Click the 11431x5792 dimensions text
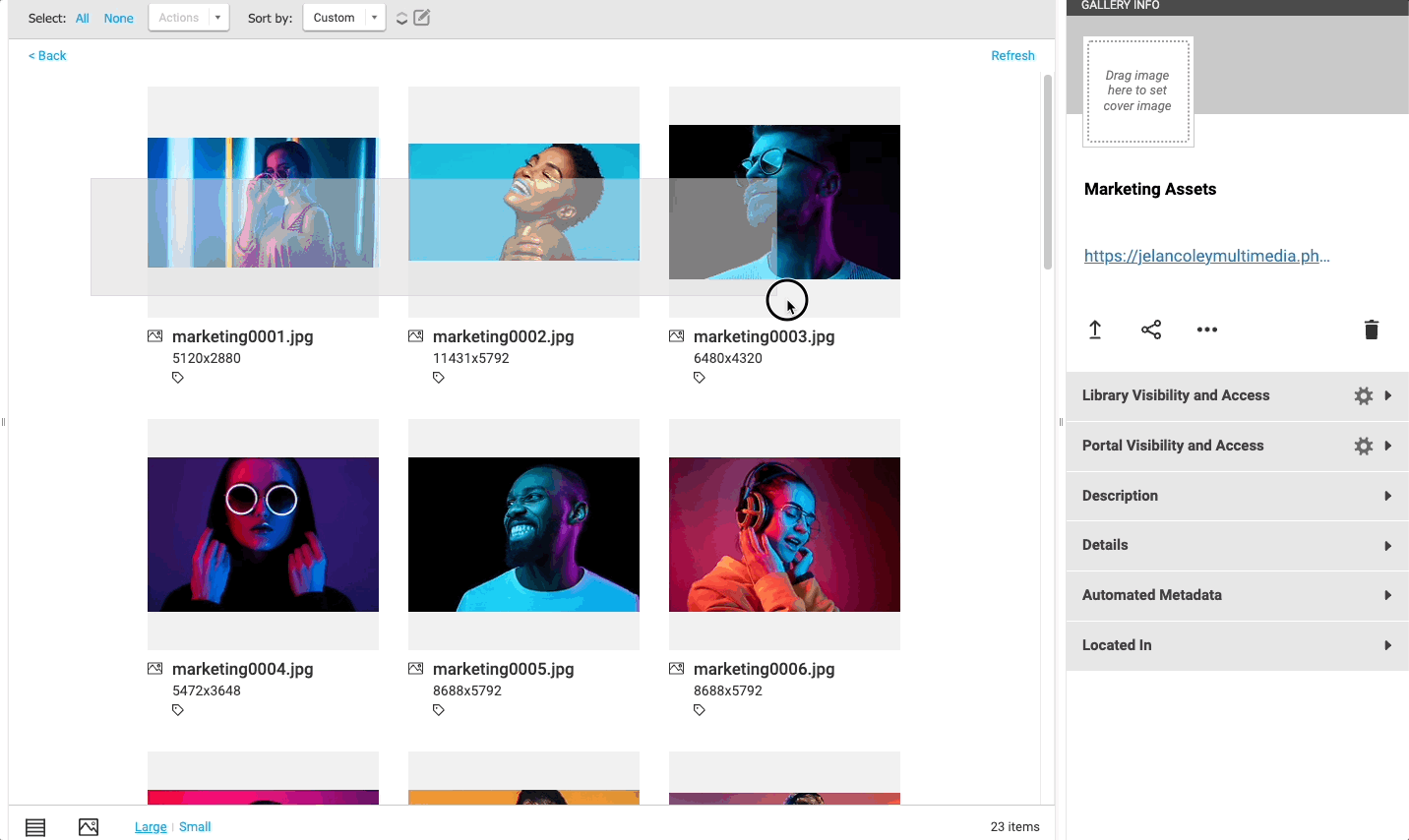 [471, 358]
